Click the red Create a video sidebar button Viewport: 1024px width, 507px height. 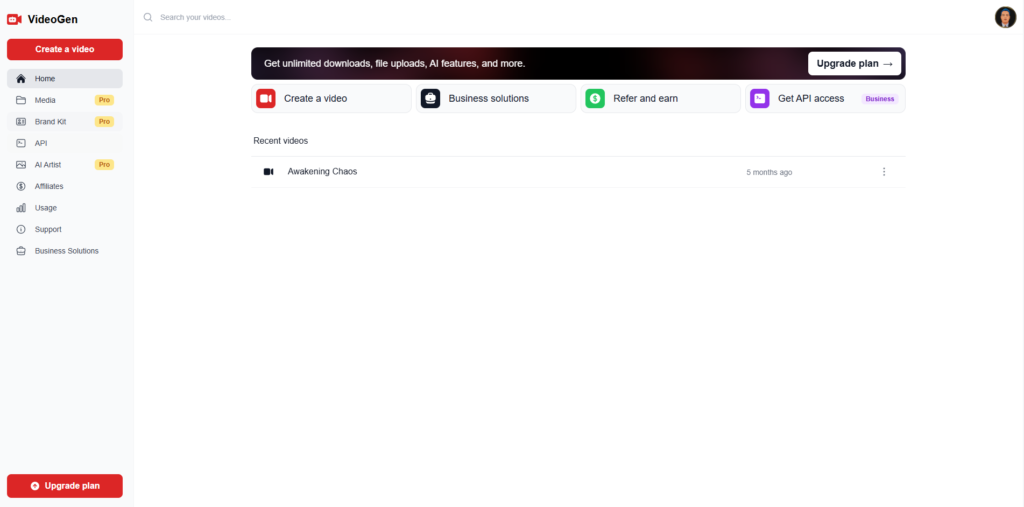(65, 49)
